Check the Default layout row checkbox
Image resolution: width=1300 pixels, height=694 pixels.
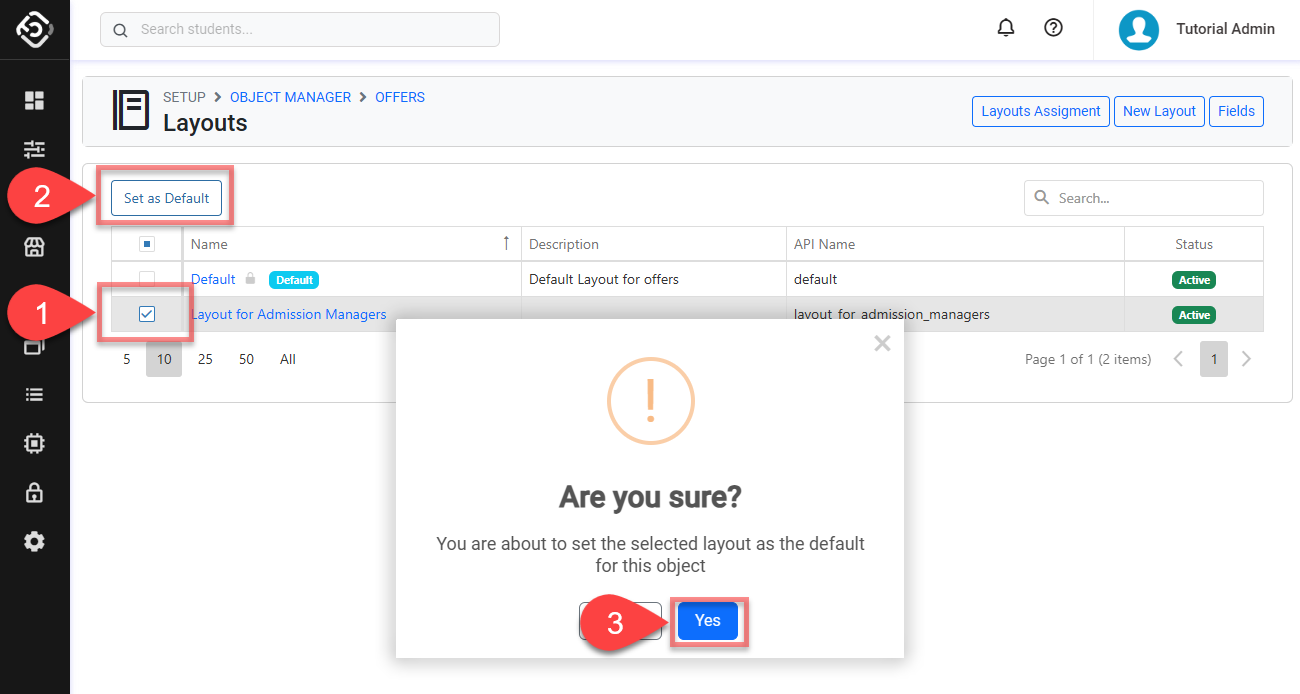[x=147, y=279]
